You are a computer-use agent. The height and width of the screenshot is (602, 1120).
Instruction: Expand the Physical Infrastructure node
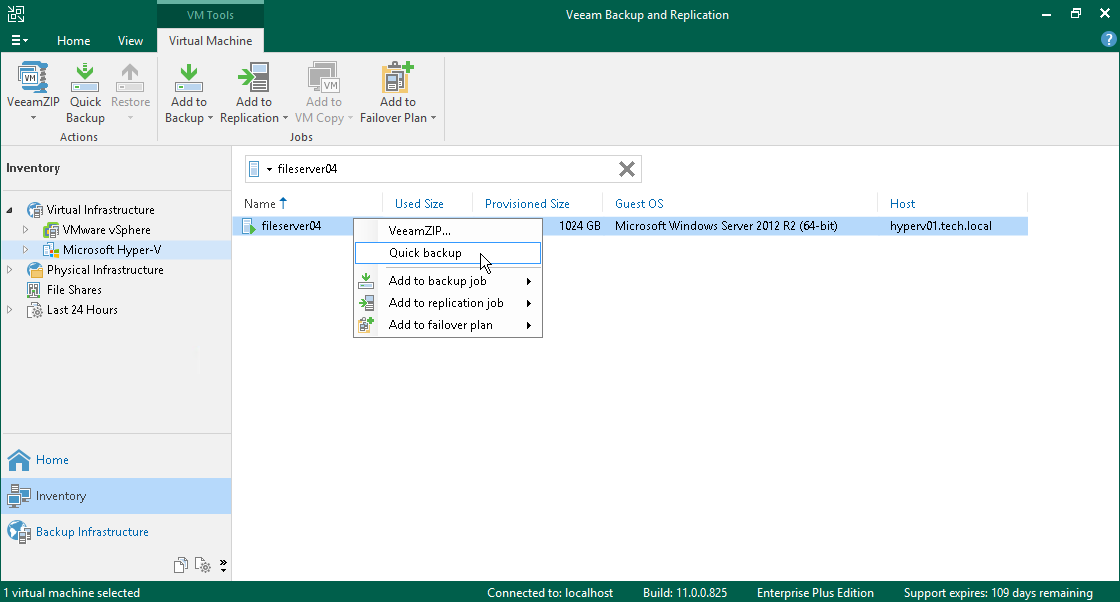point(9,270)
